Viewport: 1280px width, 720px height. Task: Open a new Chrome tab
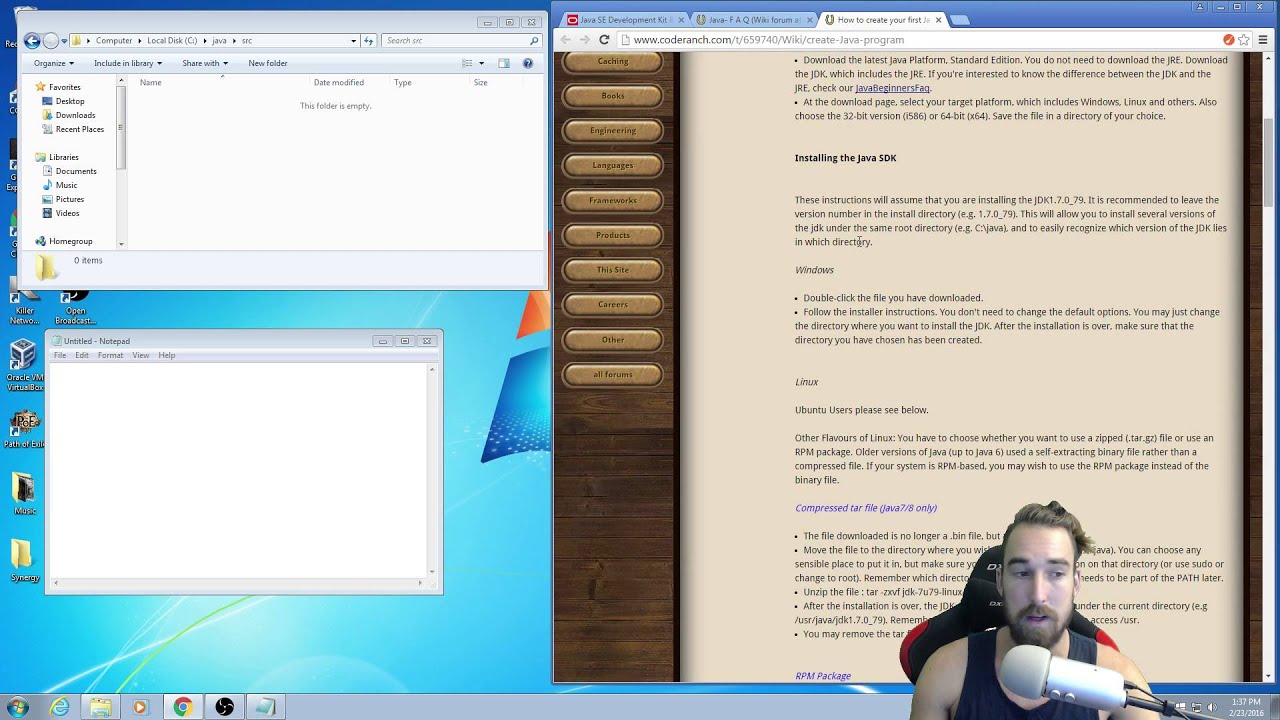point(959,20)
